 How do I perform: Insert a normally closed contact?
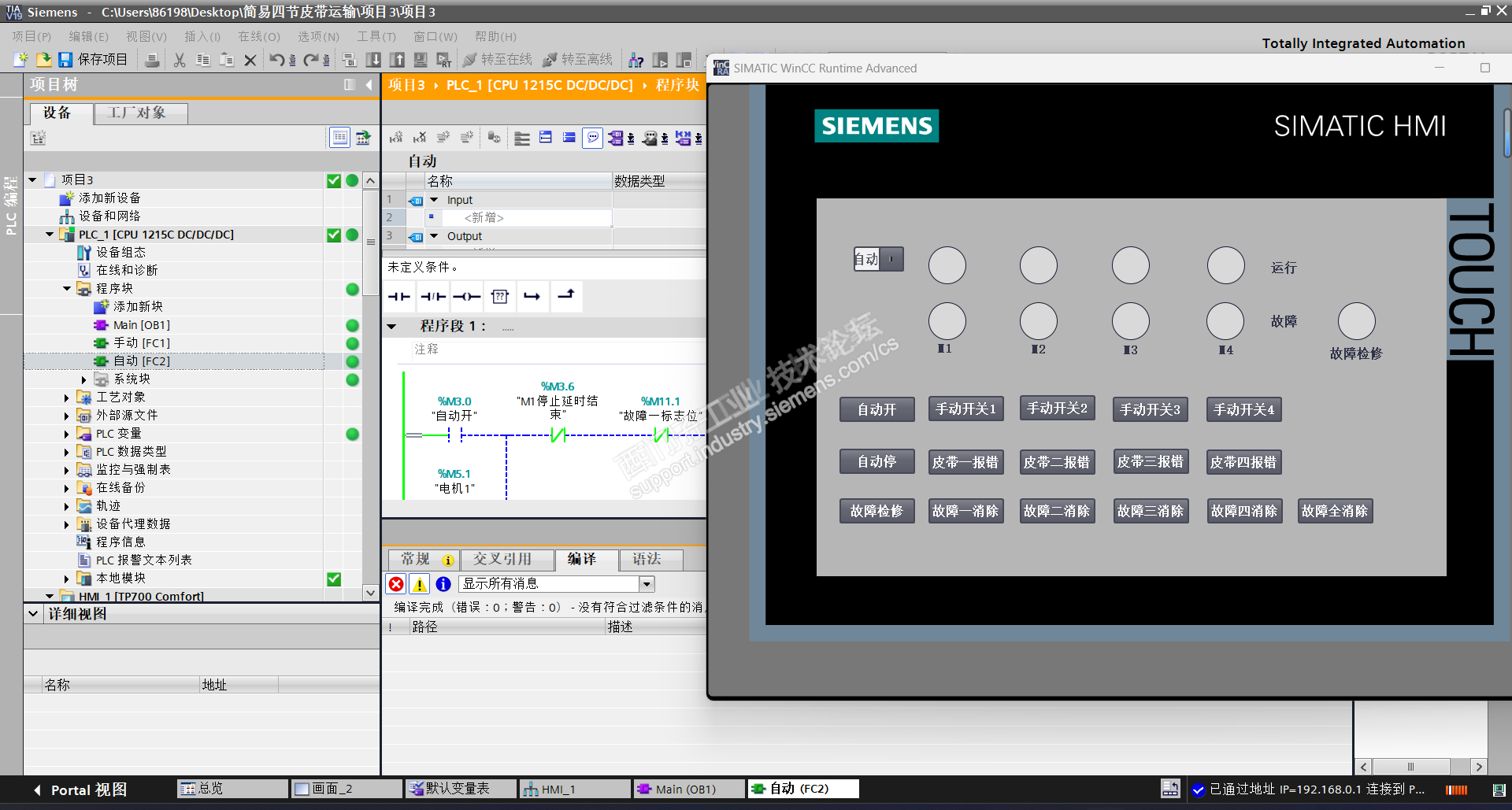tap(433, 296)
